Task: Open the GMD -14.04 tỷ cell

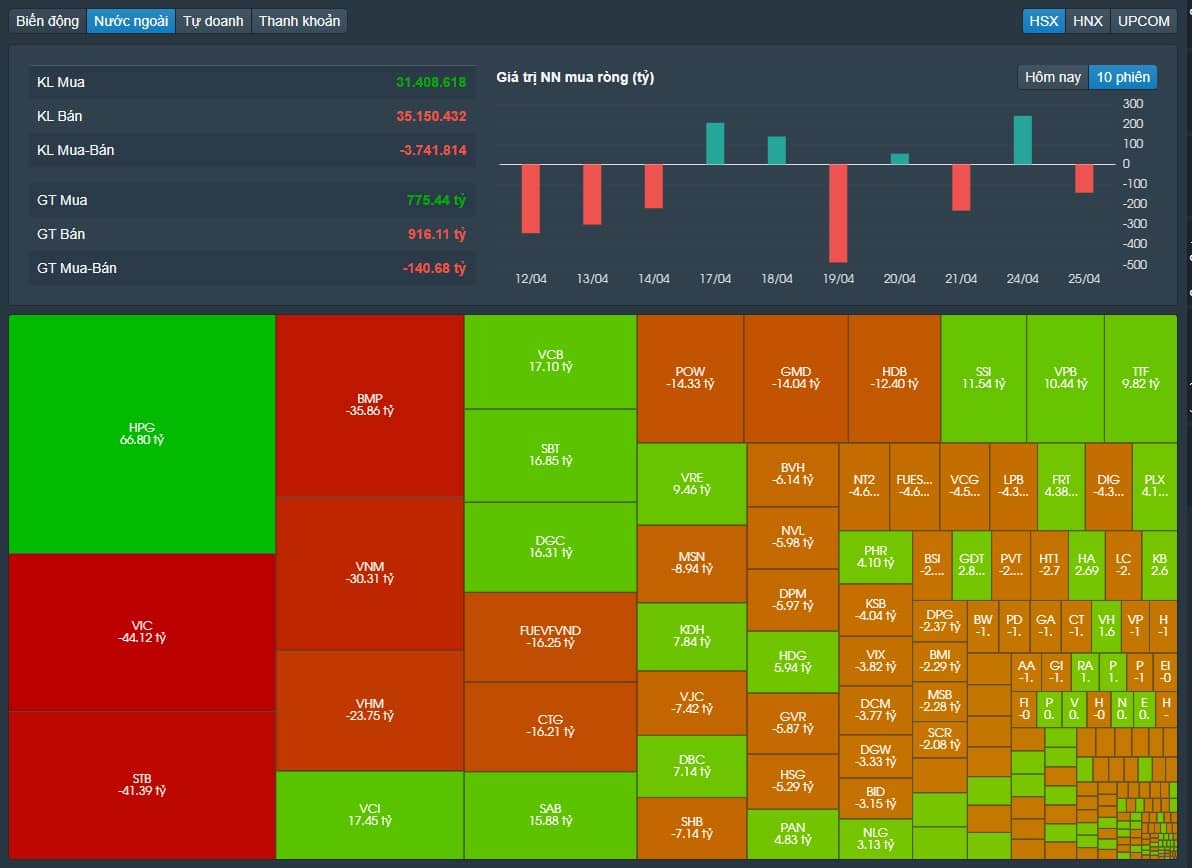Action: (796, 379)
